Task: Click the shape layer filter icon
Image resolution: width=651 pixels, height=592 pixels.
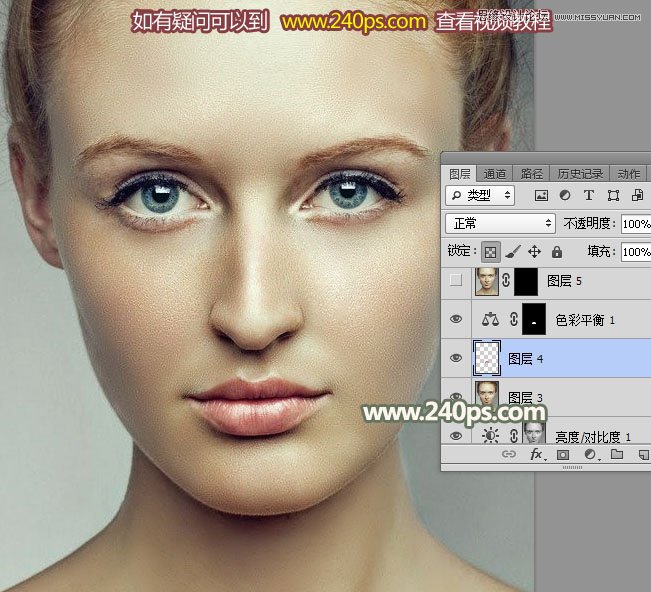Action: coord(612,195)
